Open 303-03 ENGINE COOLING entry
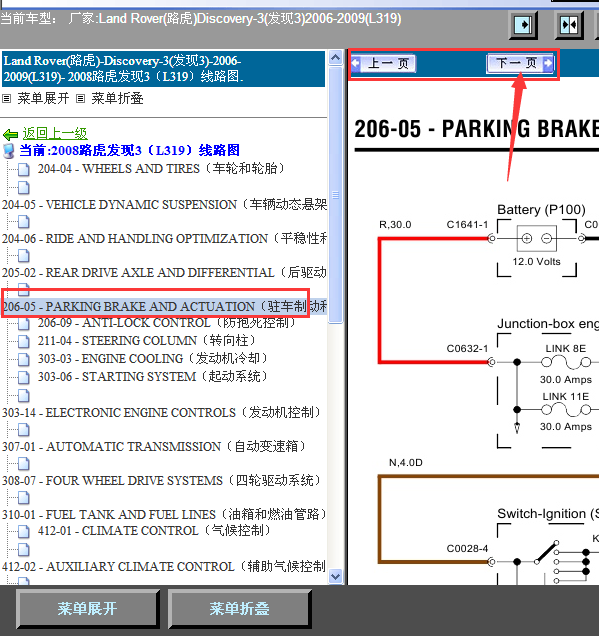 click(153, 359)
